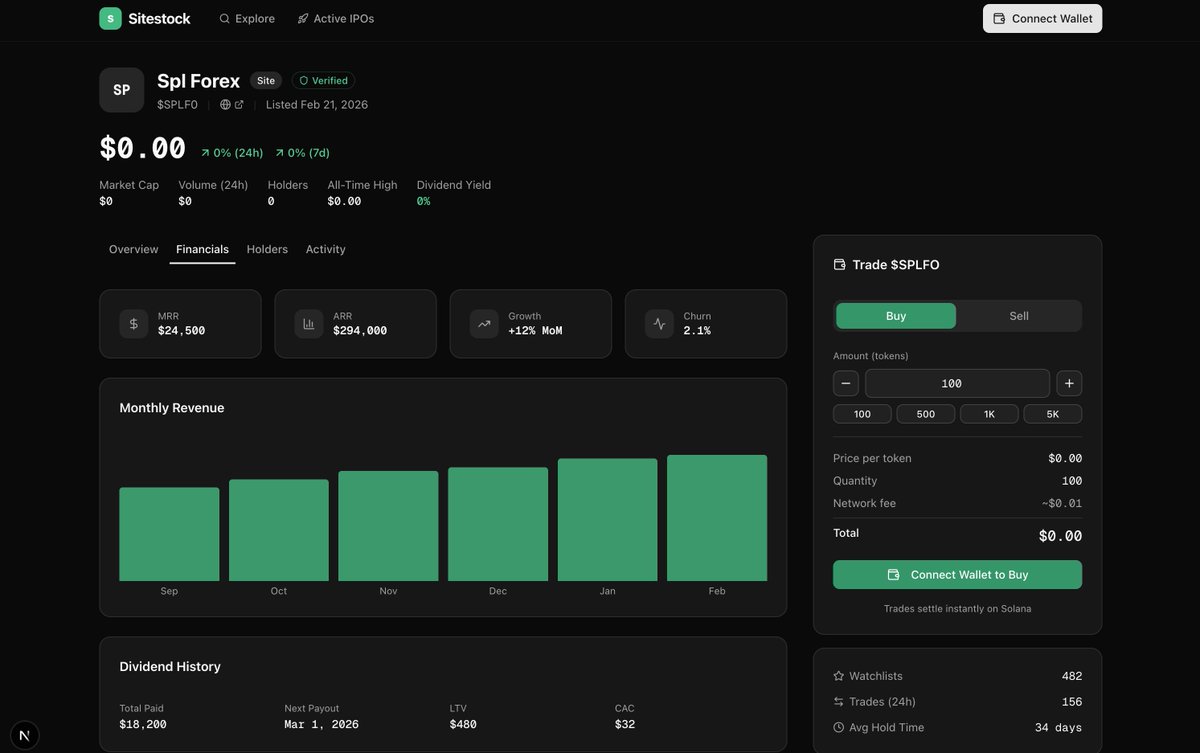1200x753 pixels.
Task: Click Connect Wallet to Buy button
Action: [957, 575]
